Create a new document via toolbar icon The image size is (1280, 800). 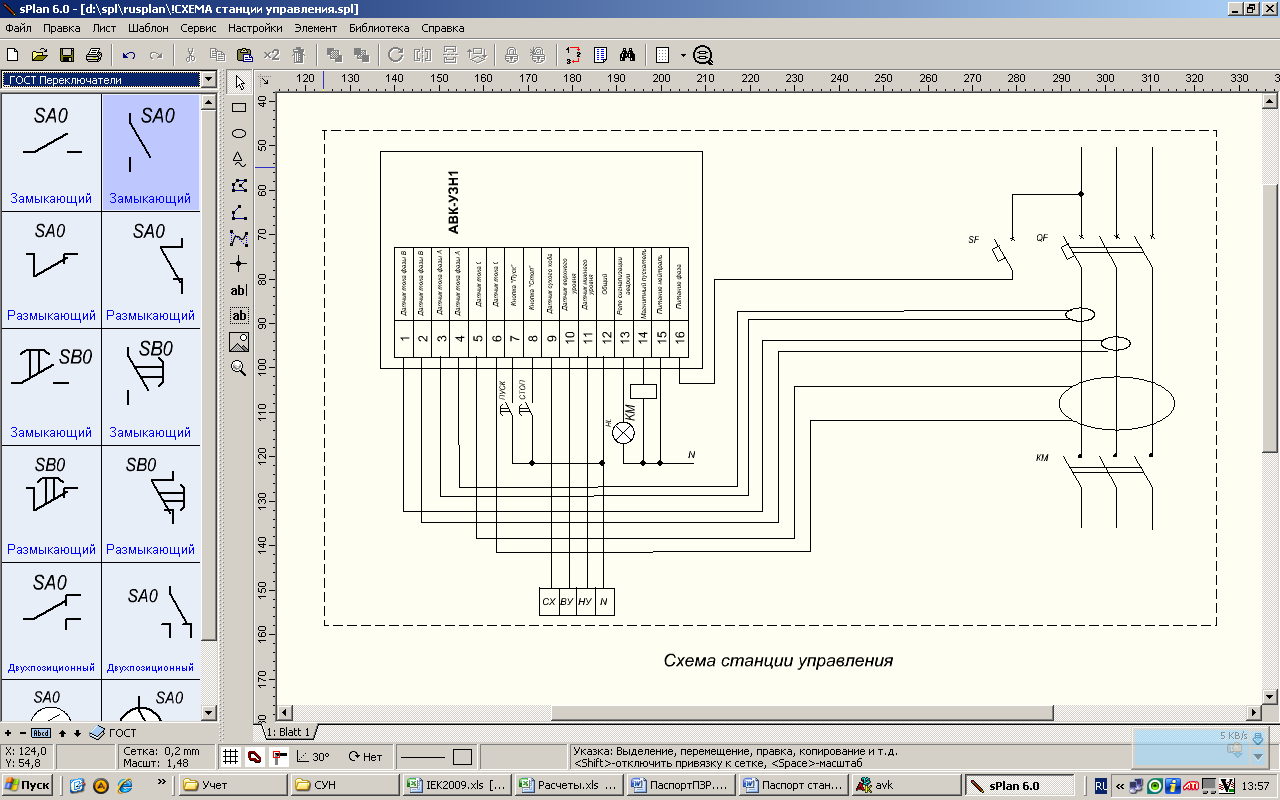pyautogui.click(x=13, y=55)
